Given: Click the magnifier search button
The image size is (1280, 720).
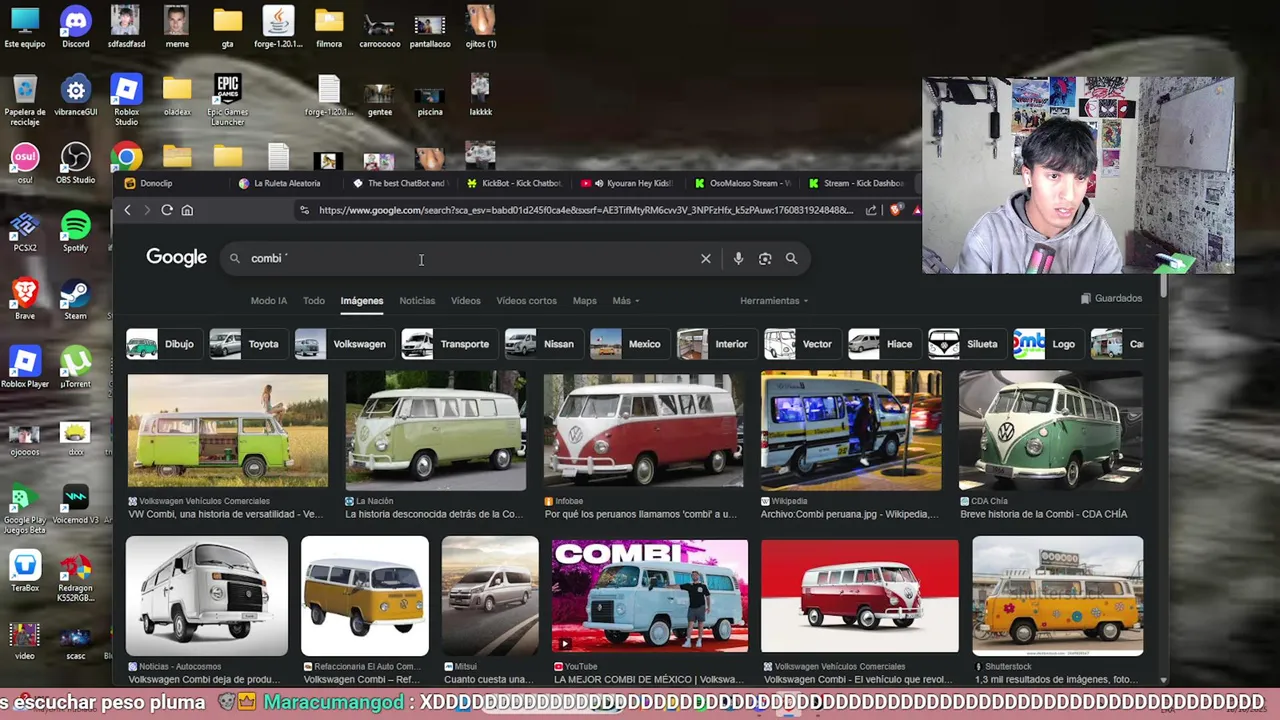Looking at the screenshot, I should point(791,258).
